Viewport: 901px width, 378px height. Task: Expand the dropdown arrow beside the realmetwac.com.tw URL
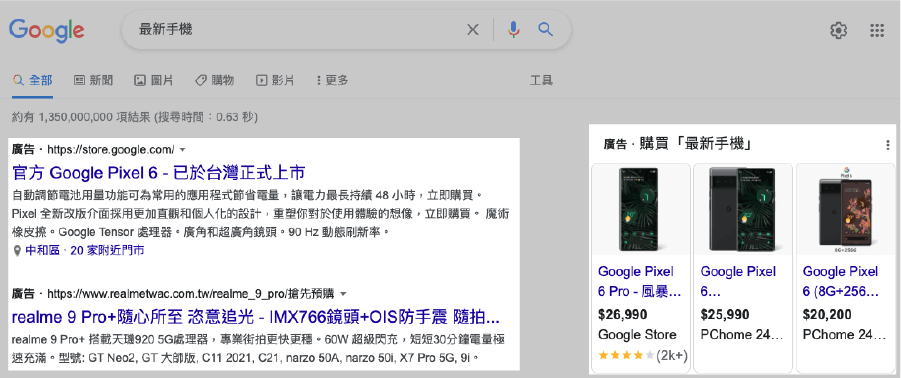(x=343, y=295)
